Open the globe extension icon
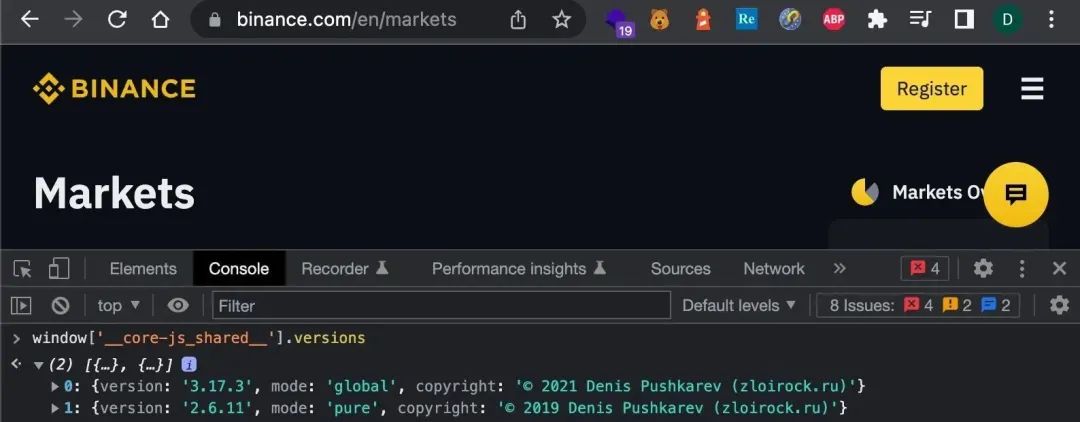The image size is (1080, 422). [x=790, y=19]
